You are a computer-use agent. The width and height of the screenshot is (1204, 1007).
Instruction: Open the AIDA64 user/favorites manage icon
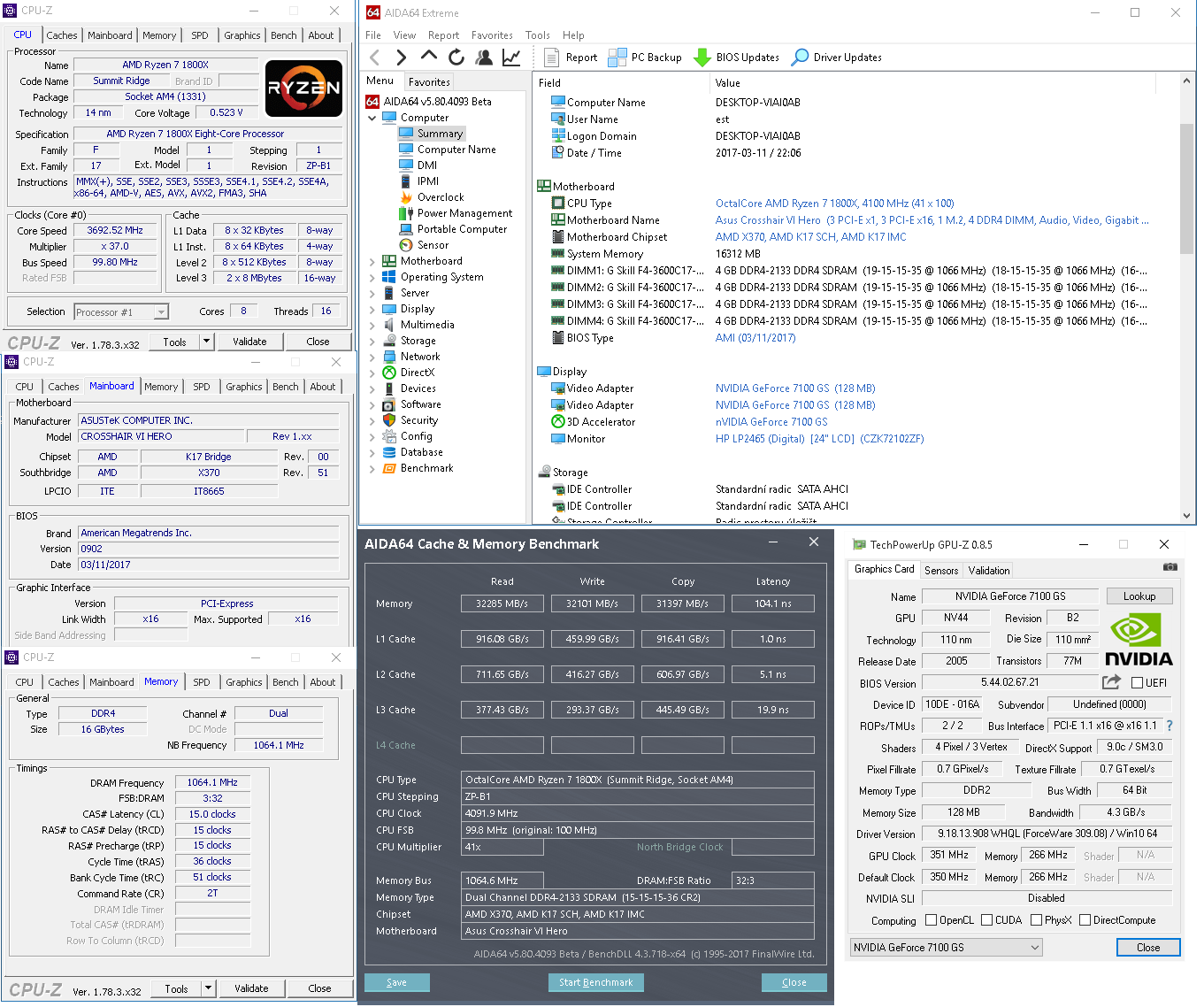tap(484, 58)
